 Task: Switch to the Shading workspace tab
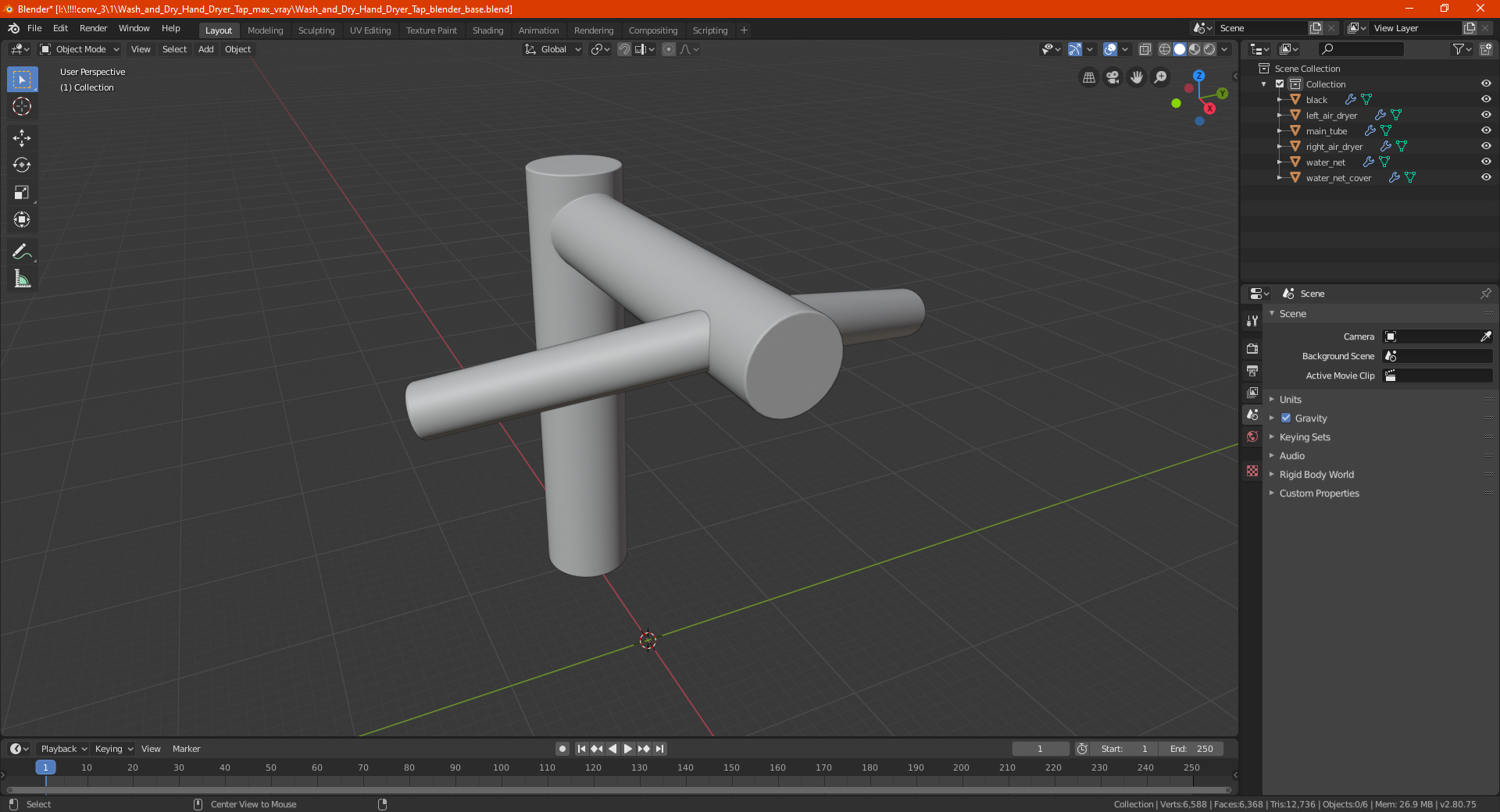point(487,30)
